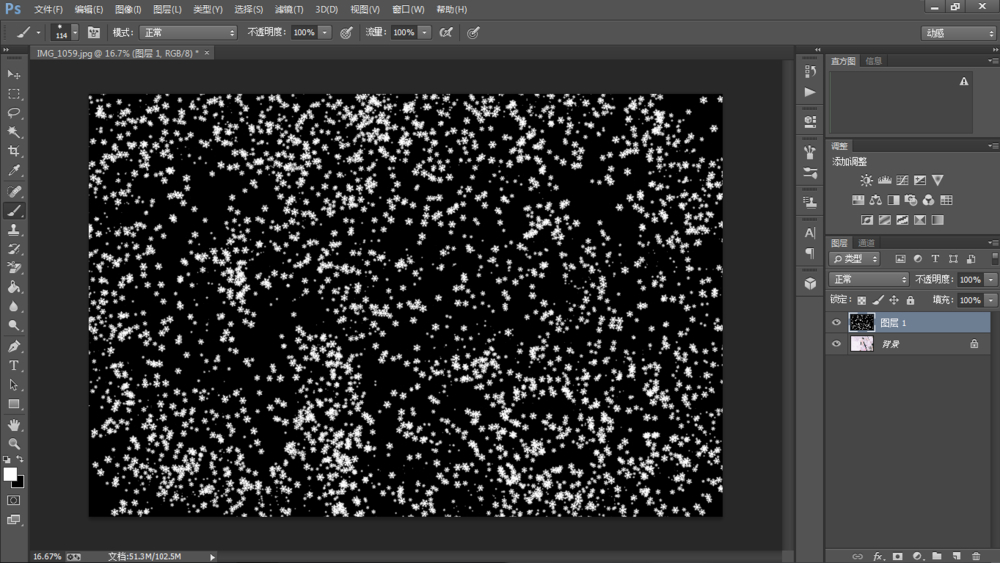The height and width of the screenshot is (563, 1000).
Task: Select the Healing Brush tool
Action: [x=13, y=191]
